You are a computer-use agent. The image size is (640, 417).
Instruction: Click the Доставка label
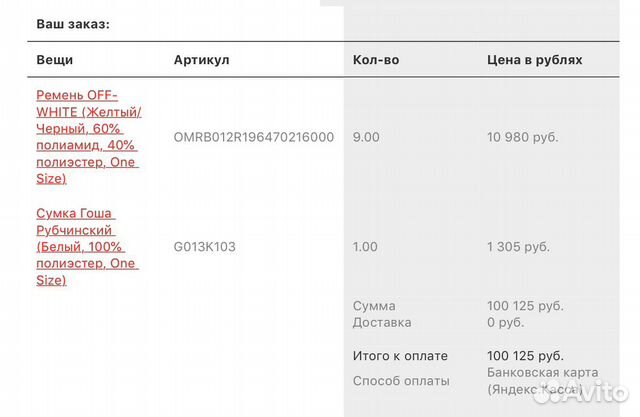click(x=382, y=322)
